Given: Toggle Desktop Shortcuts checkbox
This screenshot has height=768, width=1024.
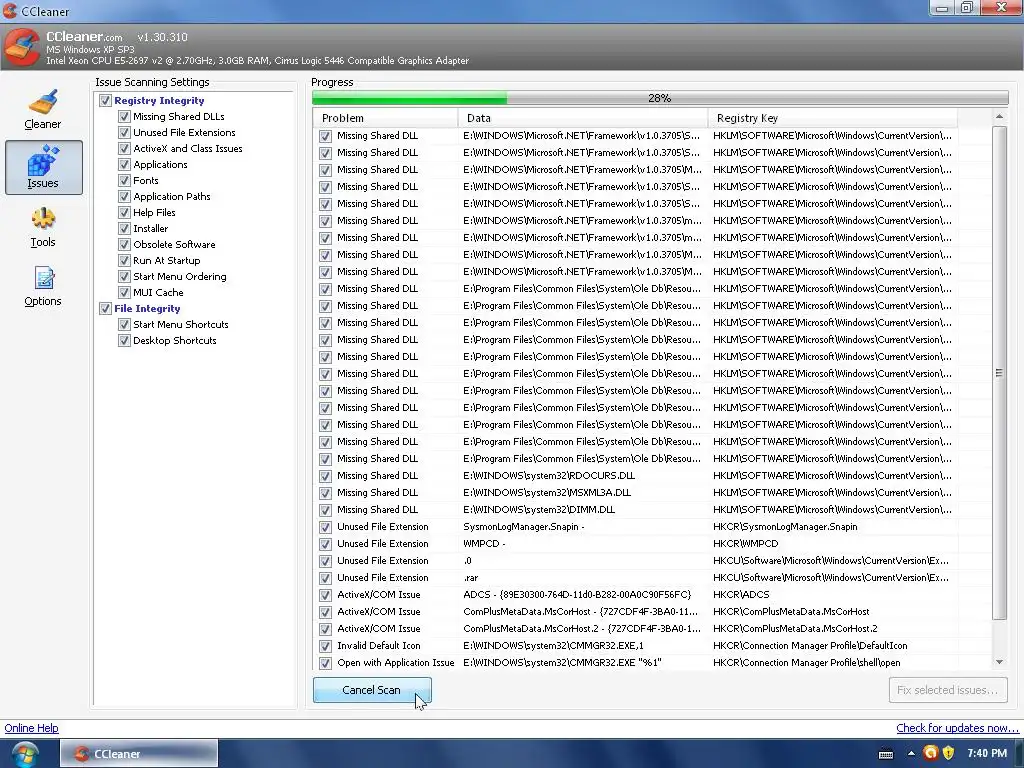Looking at the screenshot, I should pos(124,340).
